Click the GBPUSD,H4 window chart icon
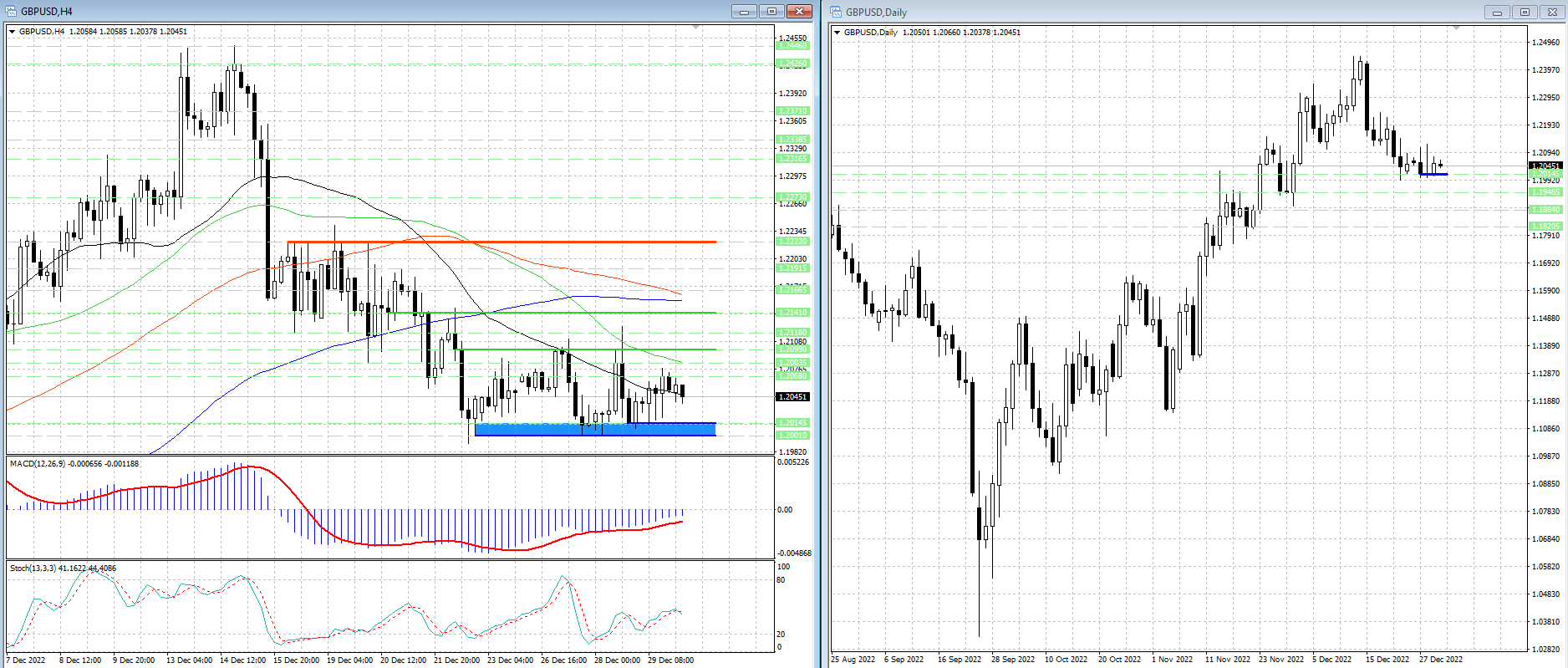1568x668 pixels. (x=12, y=12)
